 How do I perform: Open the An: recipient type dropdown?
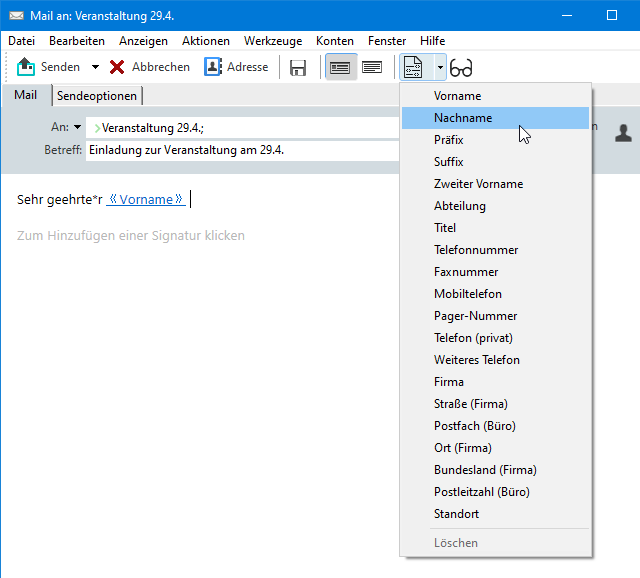point(78,128)
